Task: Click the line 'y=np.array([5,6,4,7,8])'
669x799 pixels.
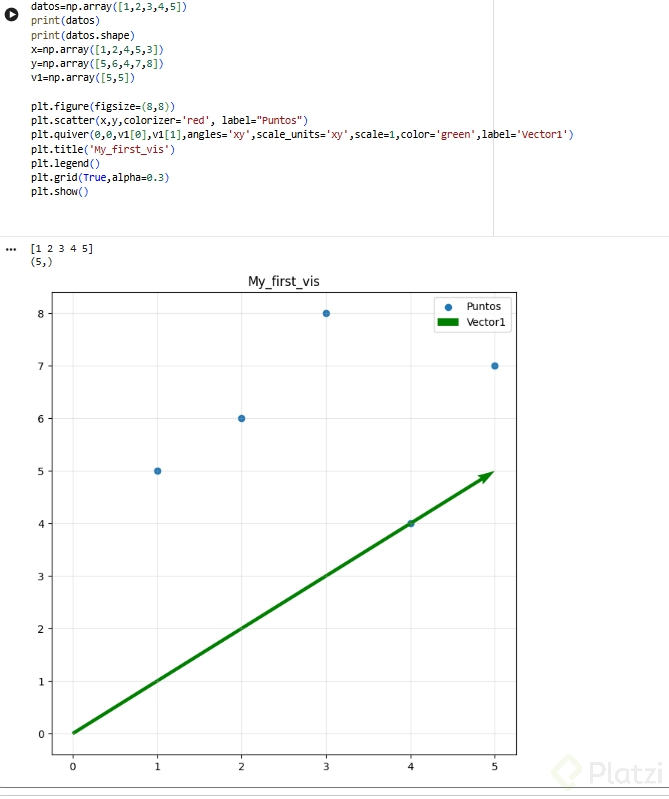Action: click(97, 64)
